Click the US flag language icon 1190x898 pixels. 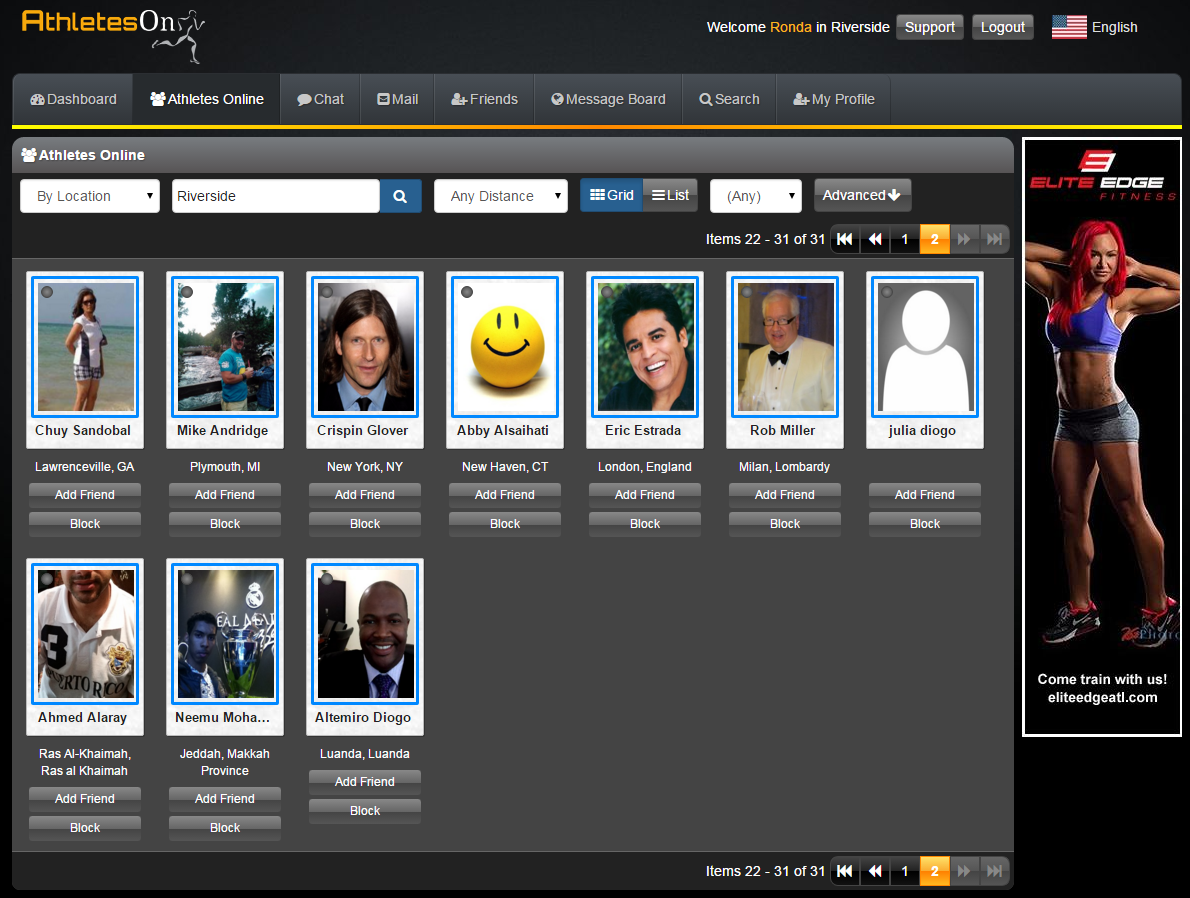(x=1069, y=27)
